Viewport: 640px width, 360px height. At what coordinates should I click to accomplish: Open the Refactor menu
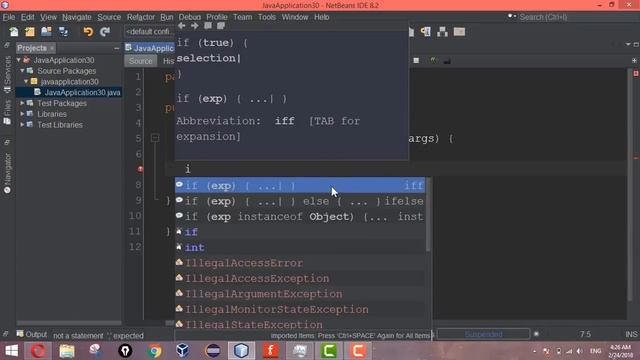click(x=140, y=17)
